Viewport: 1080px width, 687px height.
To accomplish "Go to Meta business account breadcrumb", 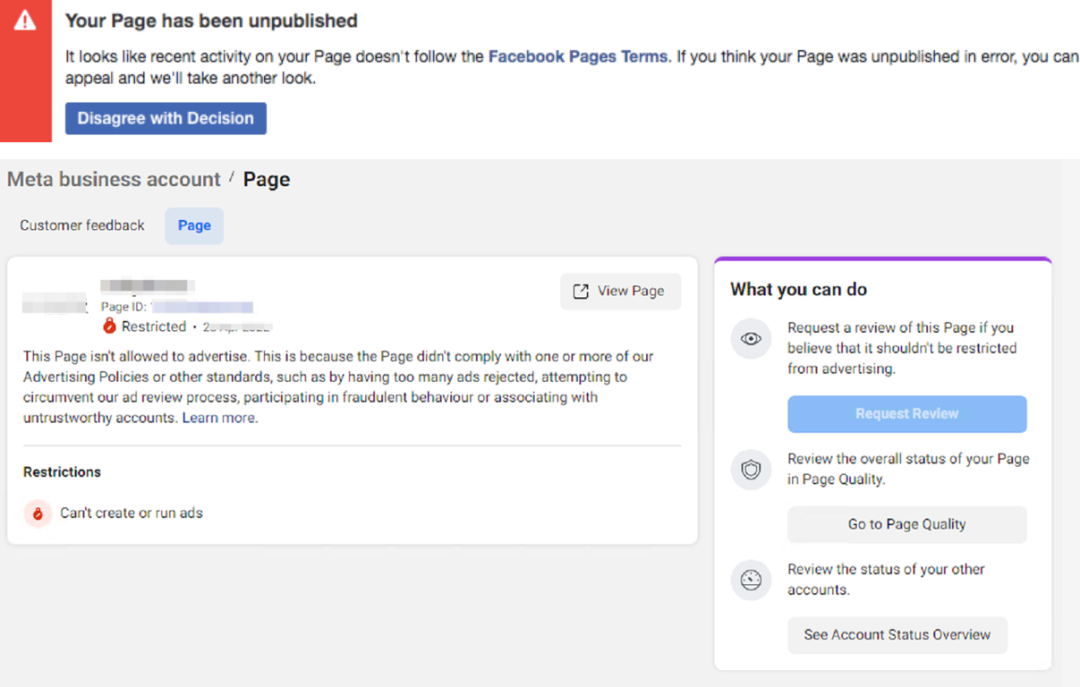I will tap(113, 180).
